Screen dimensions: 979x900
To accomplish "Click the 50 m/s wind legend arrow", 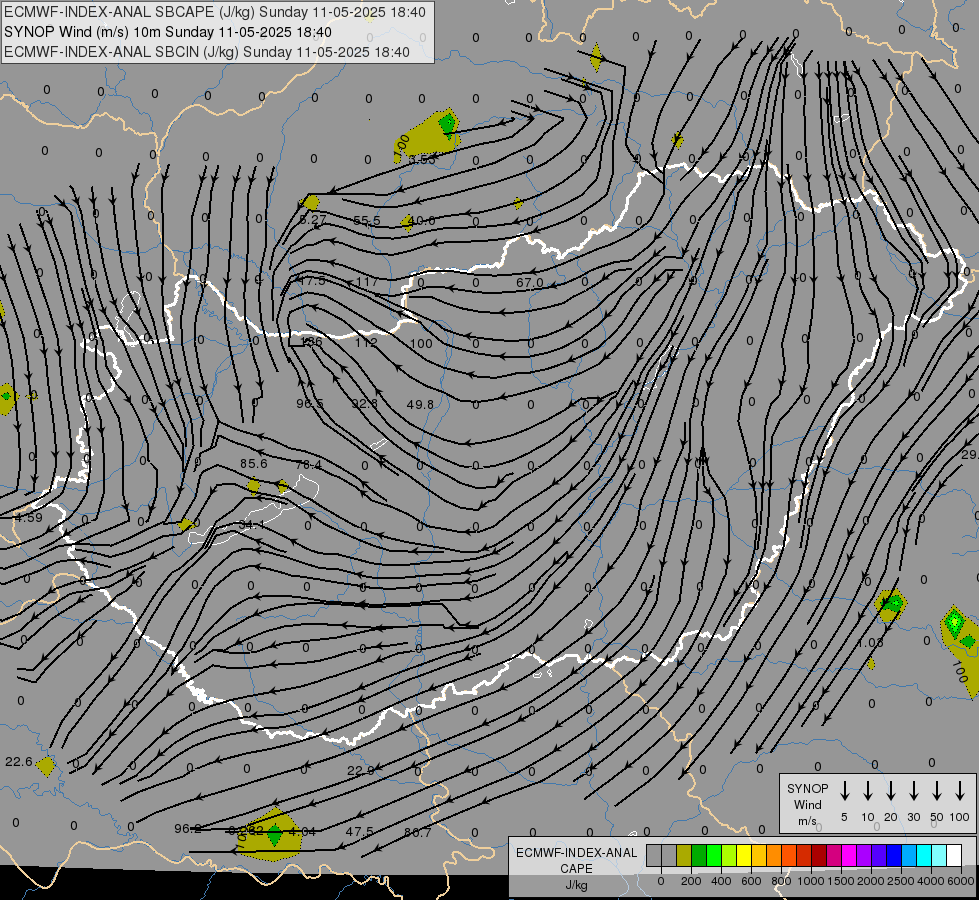I will click(937, 791).
